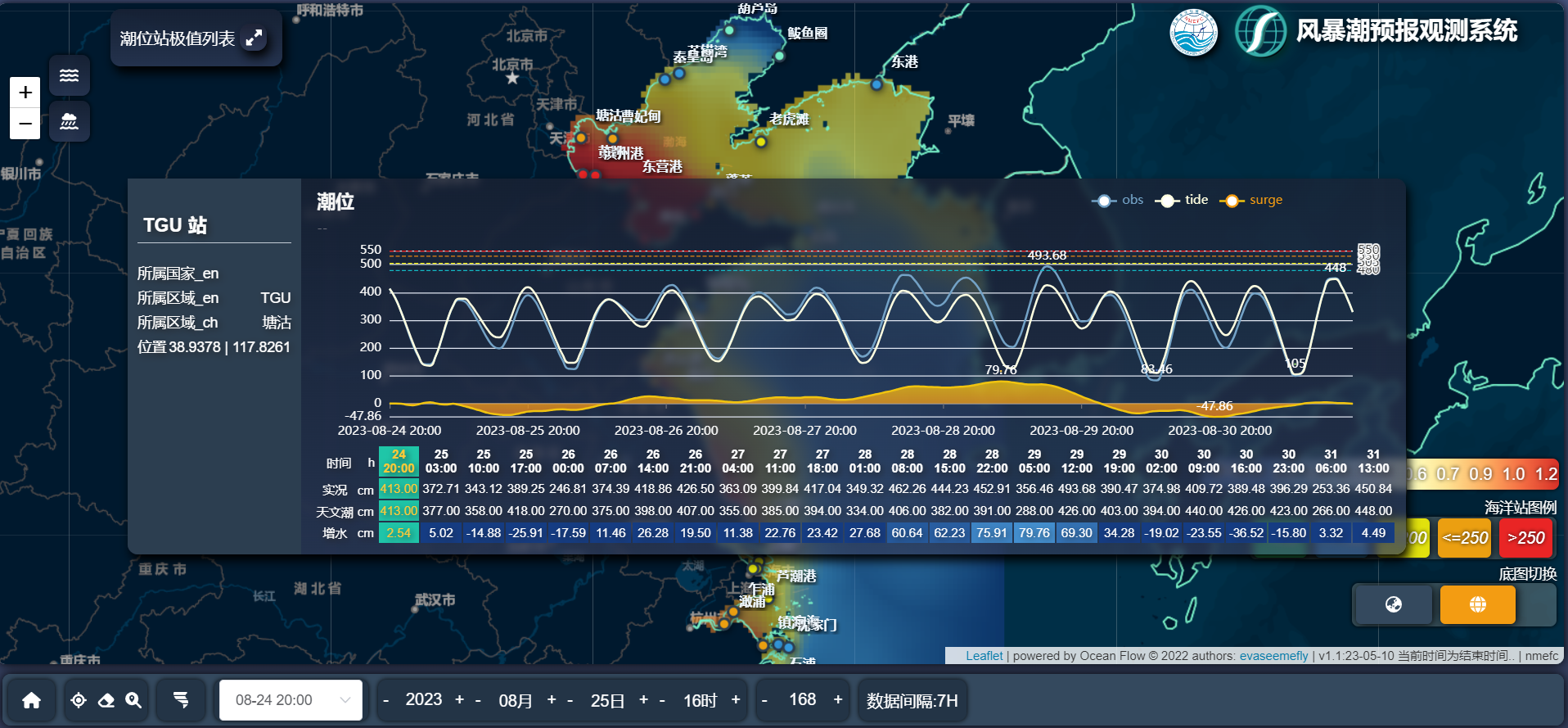Toggle the storm surge flood icon button
The width and height of the screenshot is (1568, 728).
tap(70, 121)
